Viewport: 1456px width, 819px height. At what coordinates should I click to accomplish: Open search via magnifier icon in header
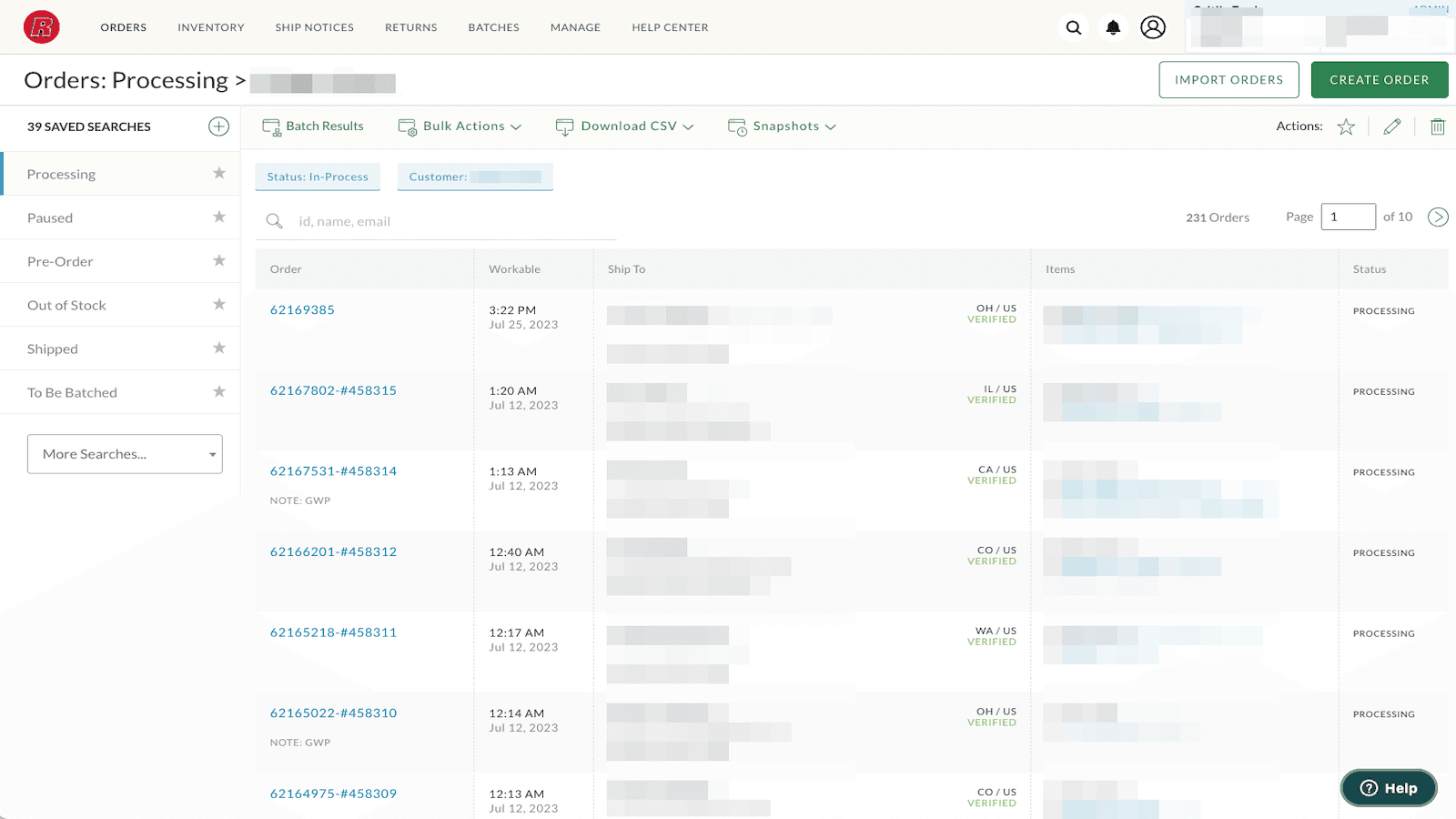click(1074, 27)
